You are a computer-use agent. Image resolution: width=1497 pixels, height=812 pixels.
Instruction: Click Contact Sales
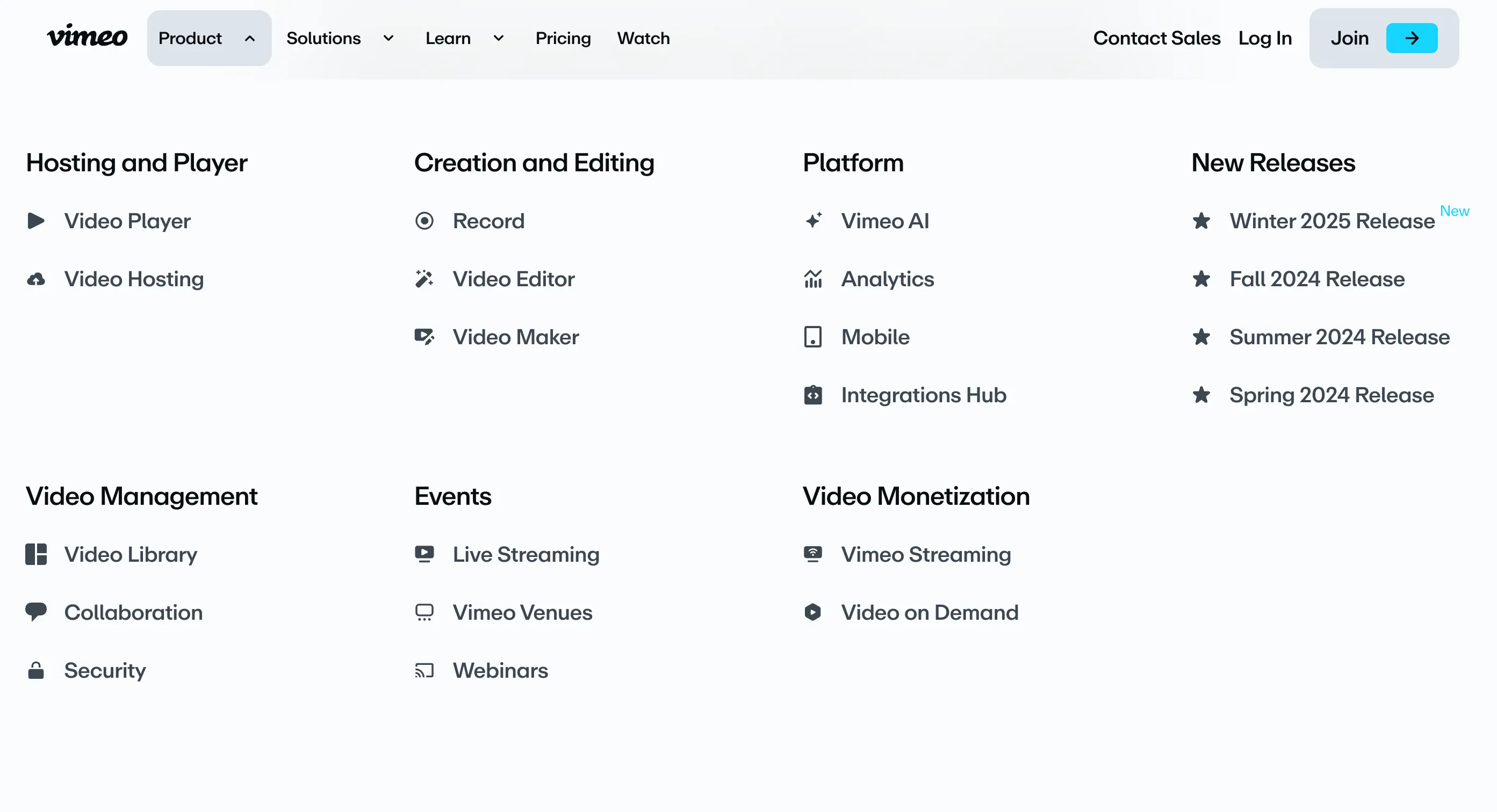click(x=1156, y=38)
